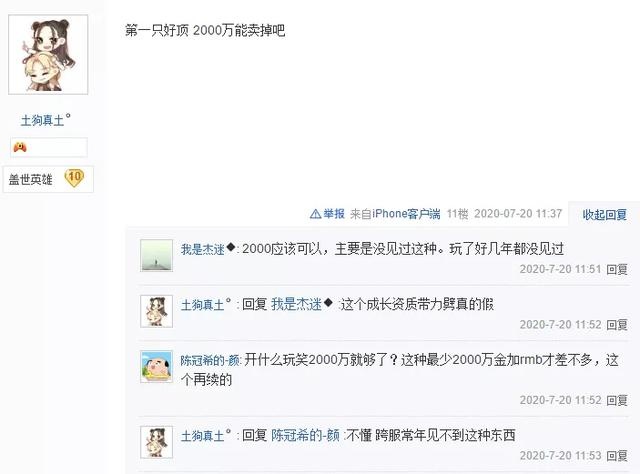Click the 盖世英雄 title badge
Screen dimensions: 640x474
[x=31, y=179]
